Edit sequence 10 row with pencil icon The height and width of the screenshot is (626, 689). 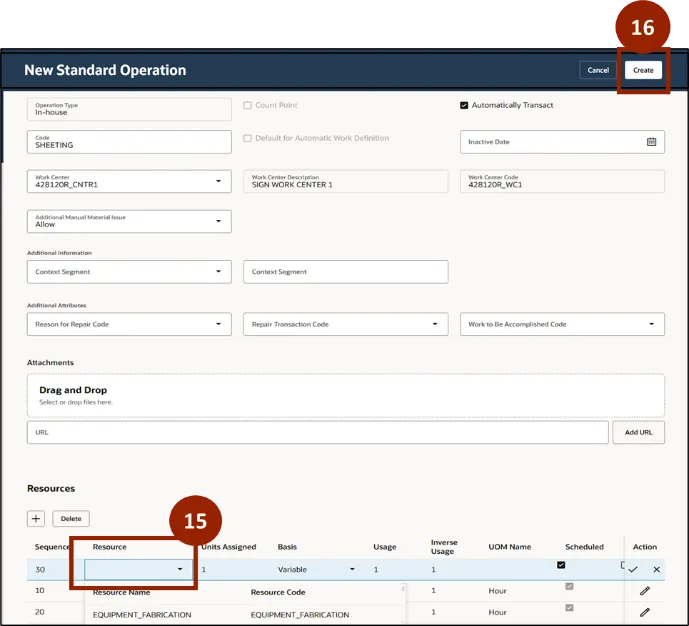(x=645, y=591)
